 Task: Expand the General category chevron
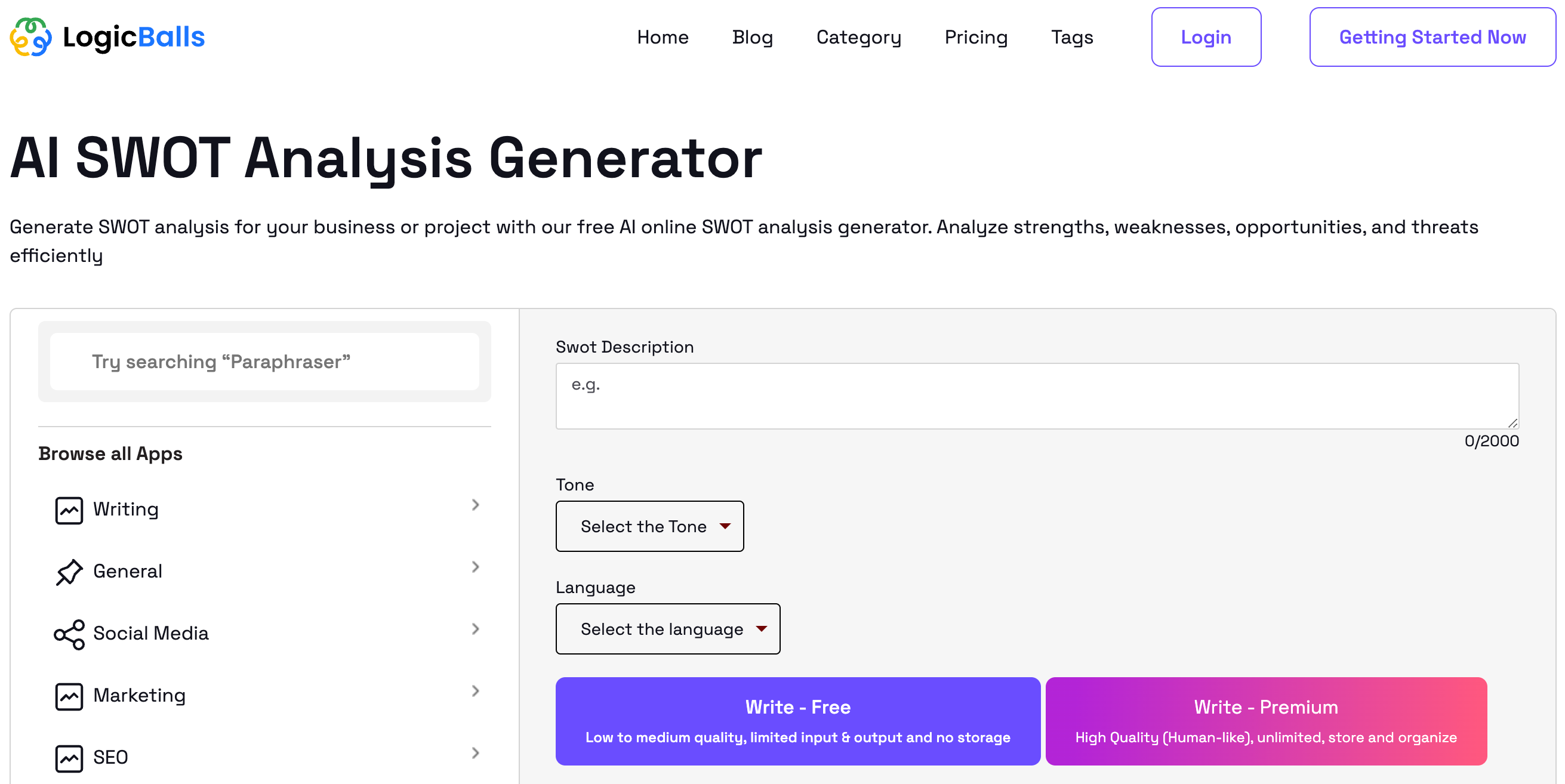click(475, 567)
